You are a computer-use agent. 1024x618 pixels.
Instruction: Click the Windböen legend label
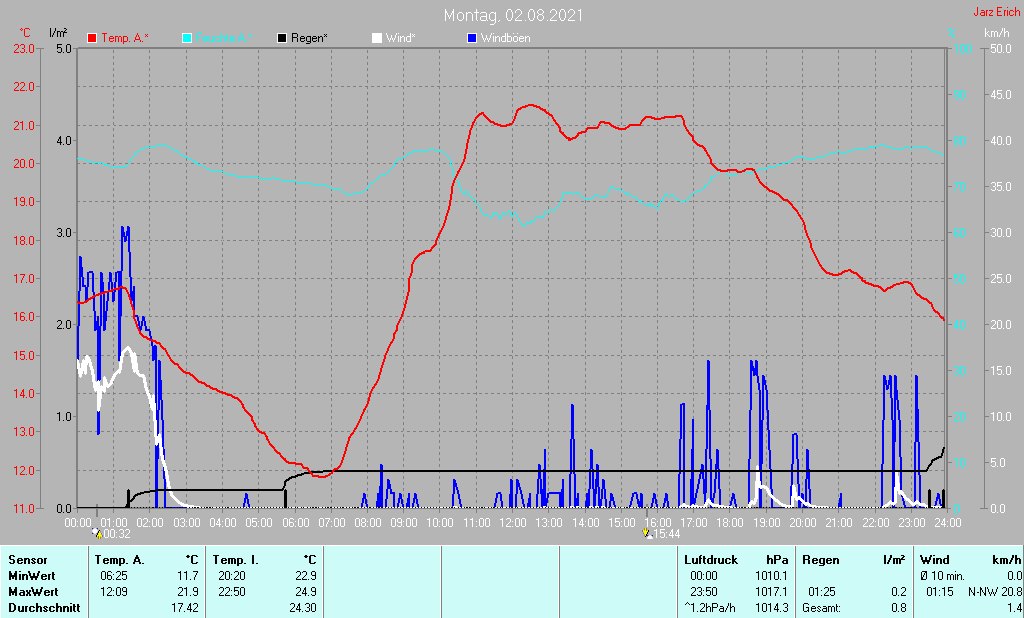pos(505,38)
